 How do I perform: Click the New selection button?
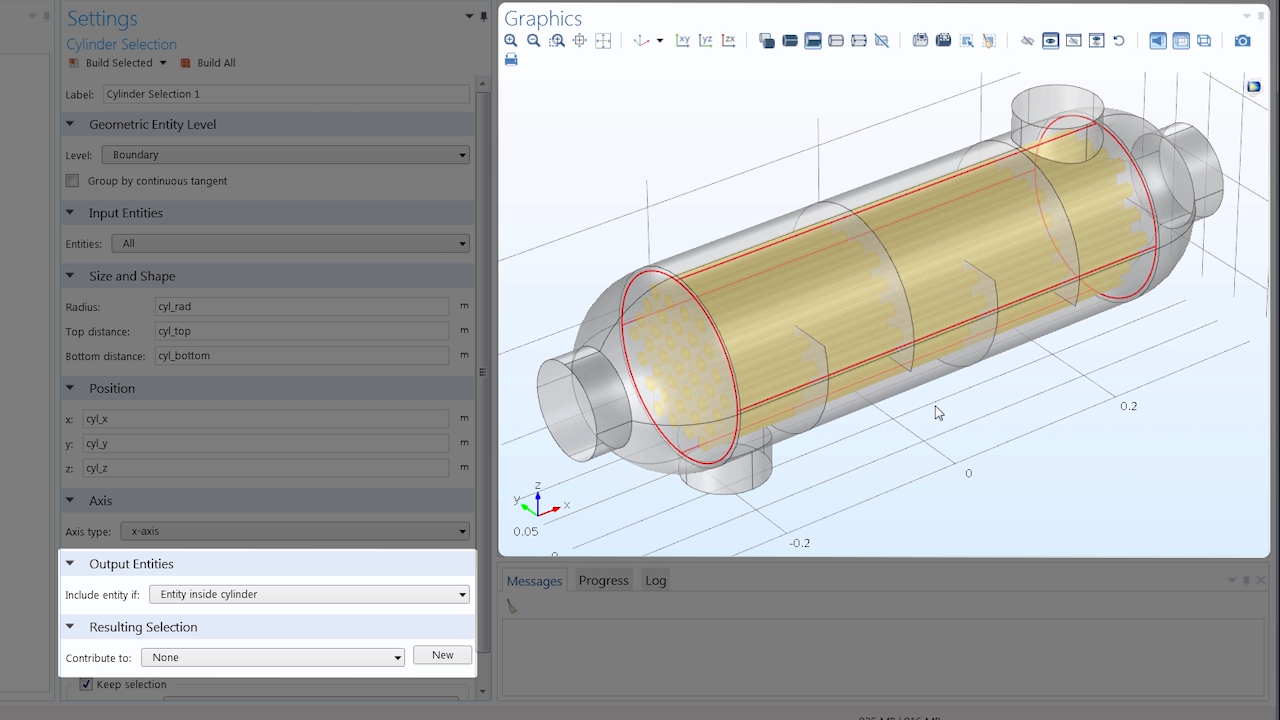pos(443,656)
